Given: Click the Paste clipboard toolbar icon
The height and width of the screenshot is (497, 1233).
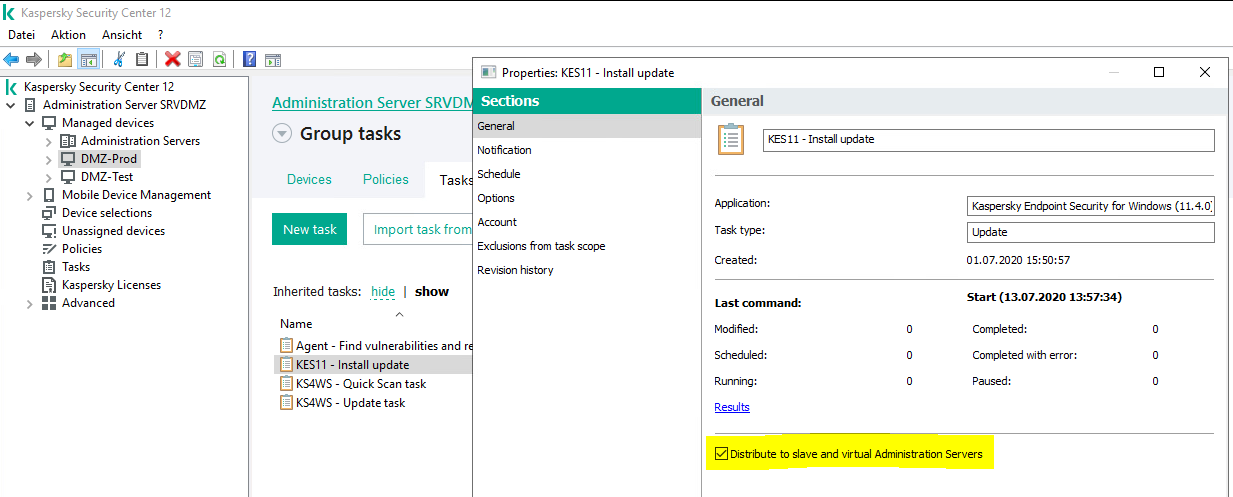Looking at the screenshot, I should [x=142, y=60].
